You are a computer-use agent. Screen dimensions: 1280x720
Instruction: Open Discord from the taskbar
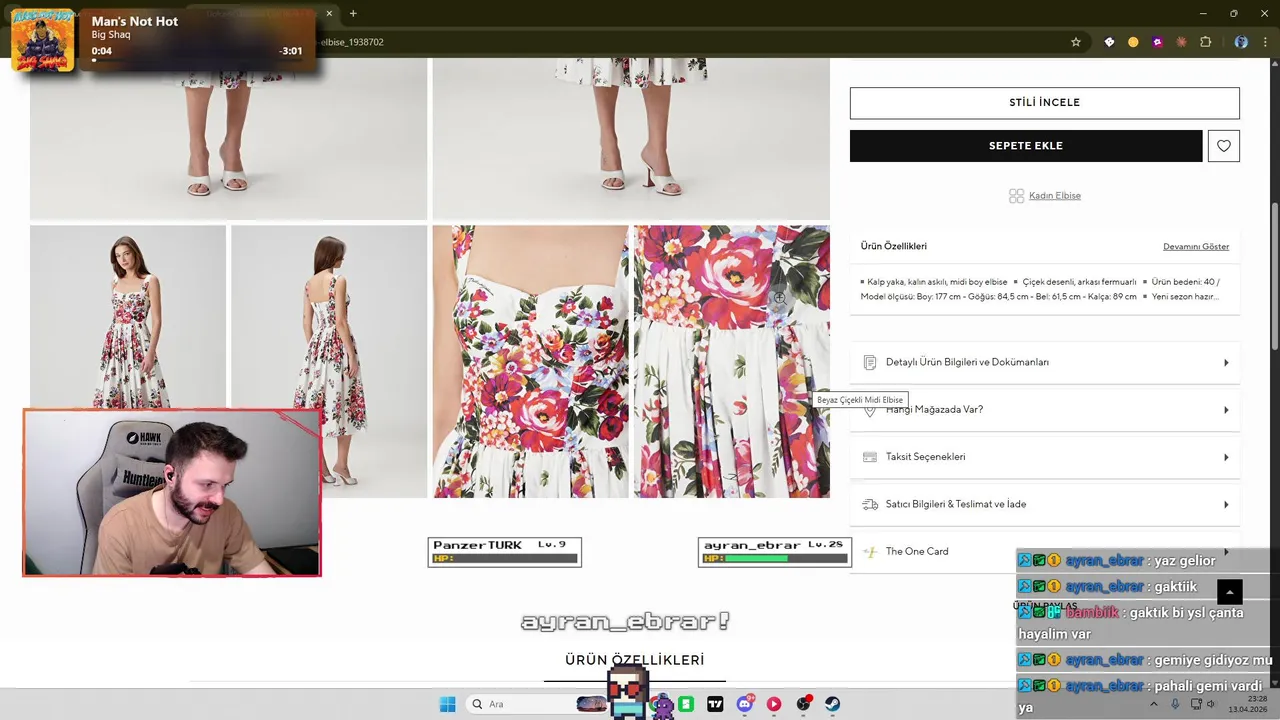(x=744, y=704)
